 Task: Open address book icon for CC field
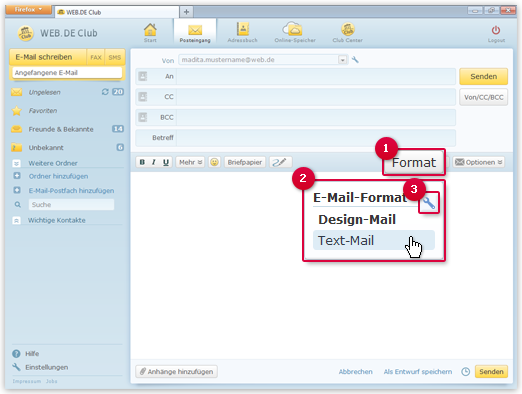click(143, 97)
